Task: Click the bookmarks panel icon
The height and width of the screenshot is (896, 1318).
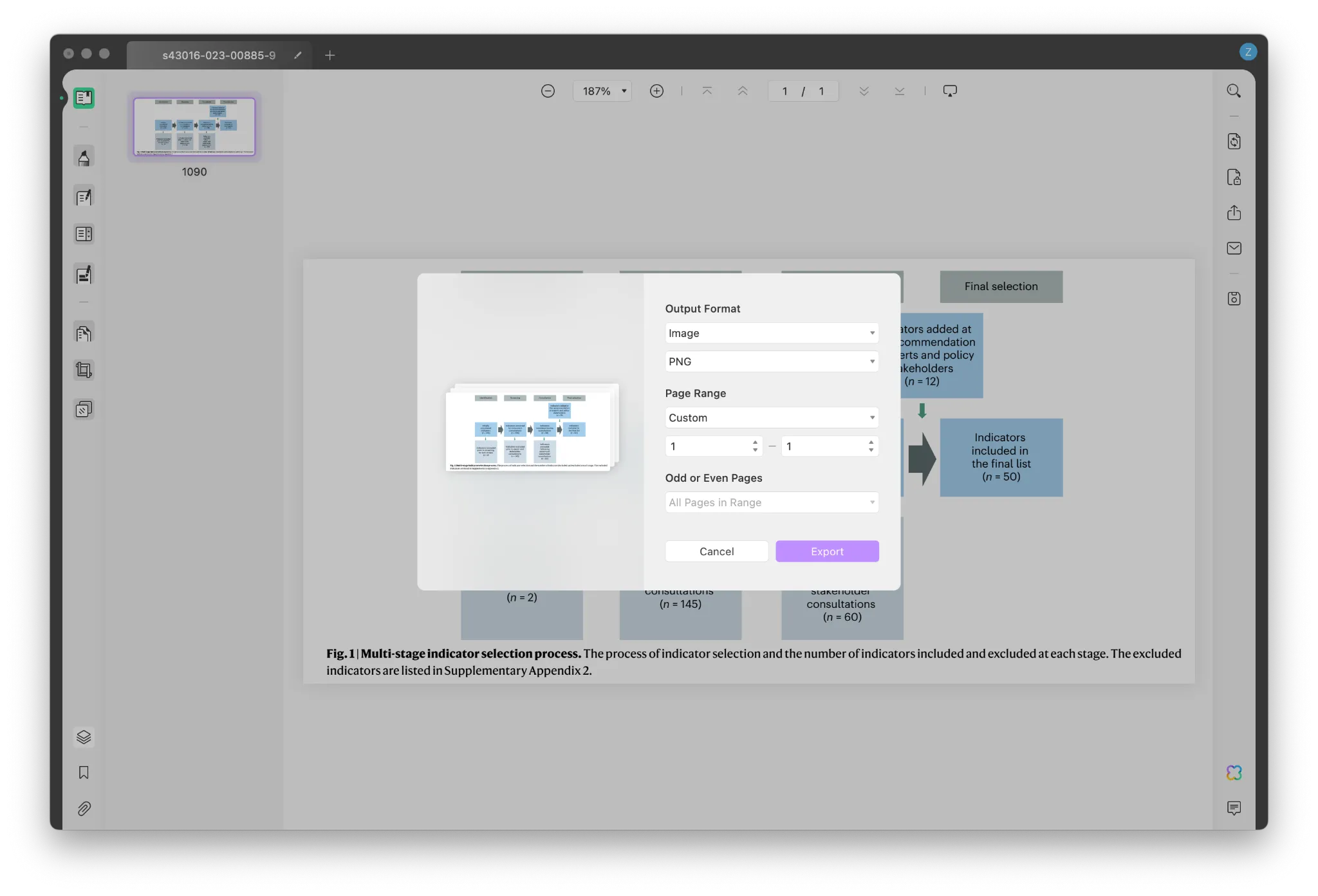Action: (84, 772)
